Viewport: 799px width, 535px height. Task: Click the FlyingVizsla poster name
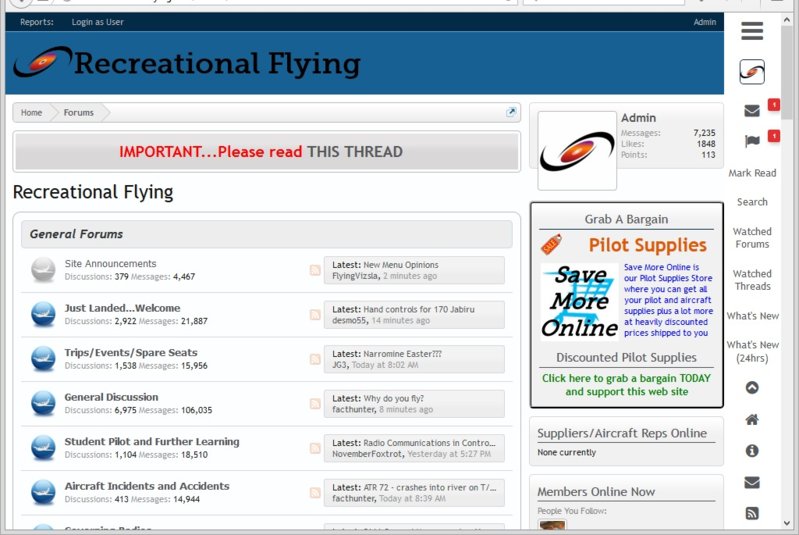click(355, 276)
